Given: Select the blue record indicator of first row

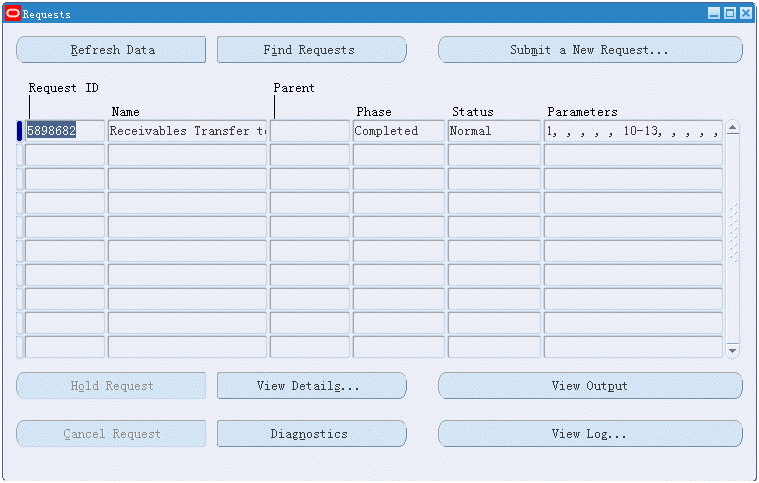Looking at the screenshot, I should click(19, 131).
